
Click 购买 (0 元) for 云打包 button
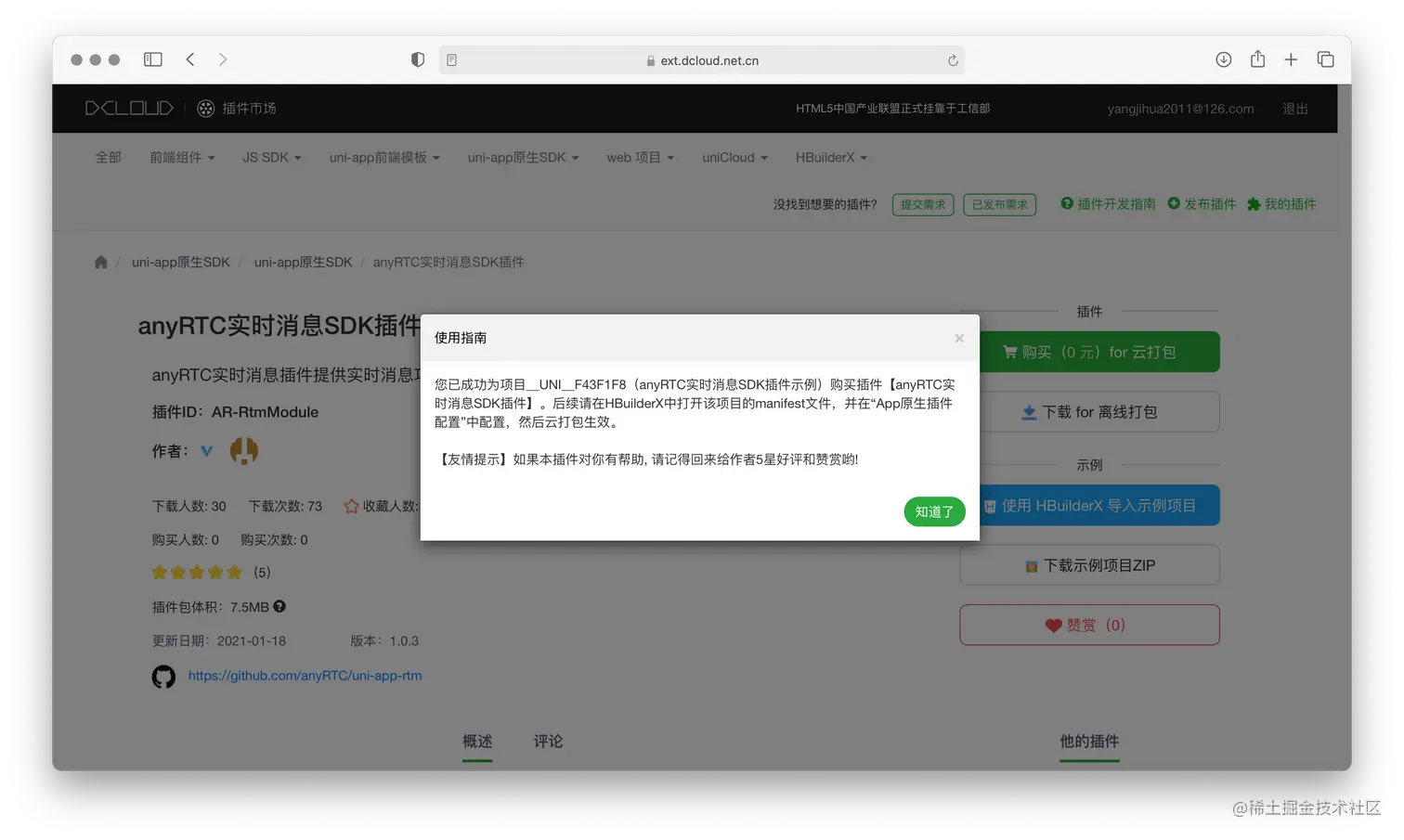[1098, 352]
